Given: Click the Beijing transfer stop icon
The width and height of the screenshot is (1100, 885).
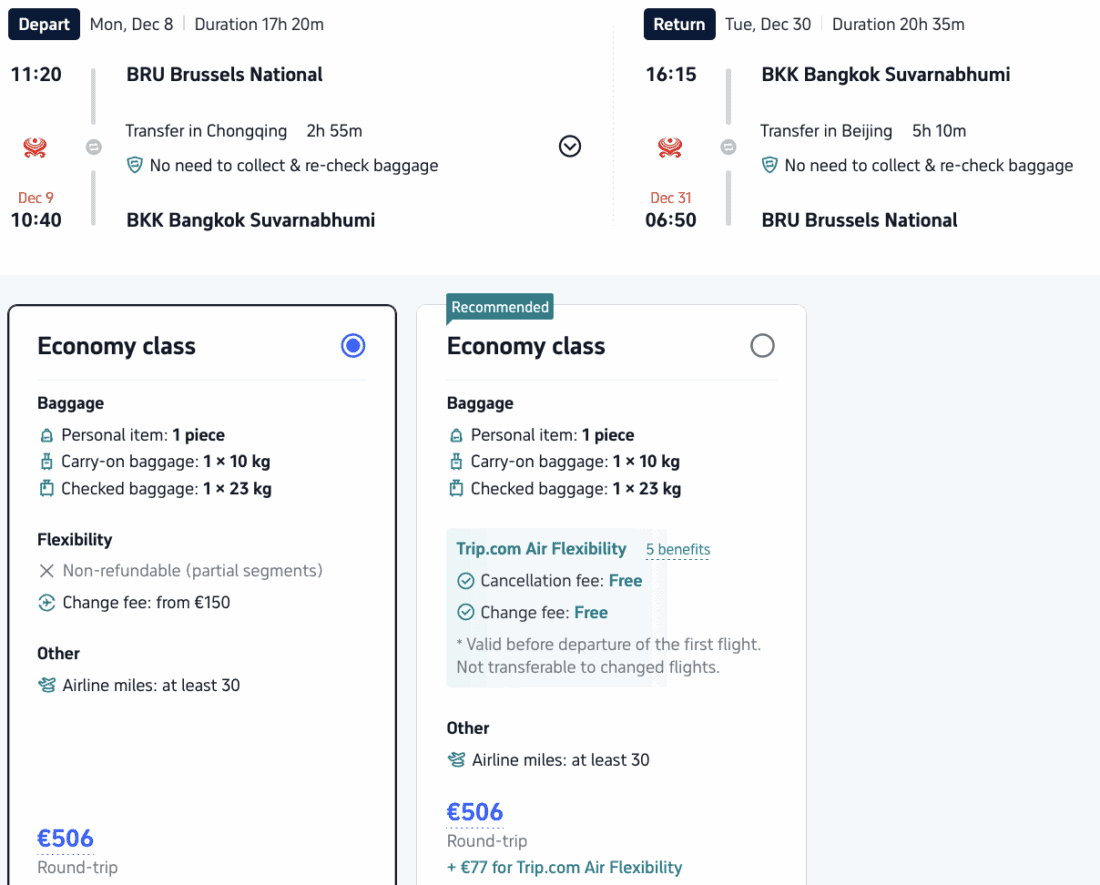Looking at the screenshot, I should click(x=729, y=147).
